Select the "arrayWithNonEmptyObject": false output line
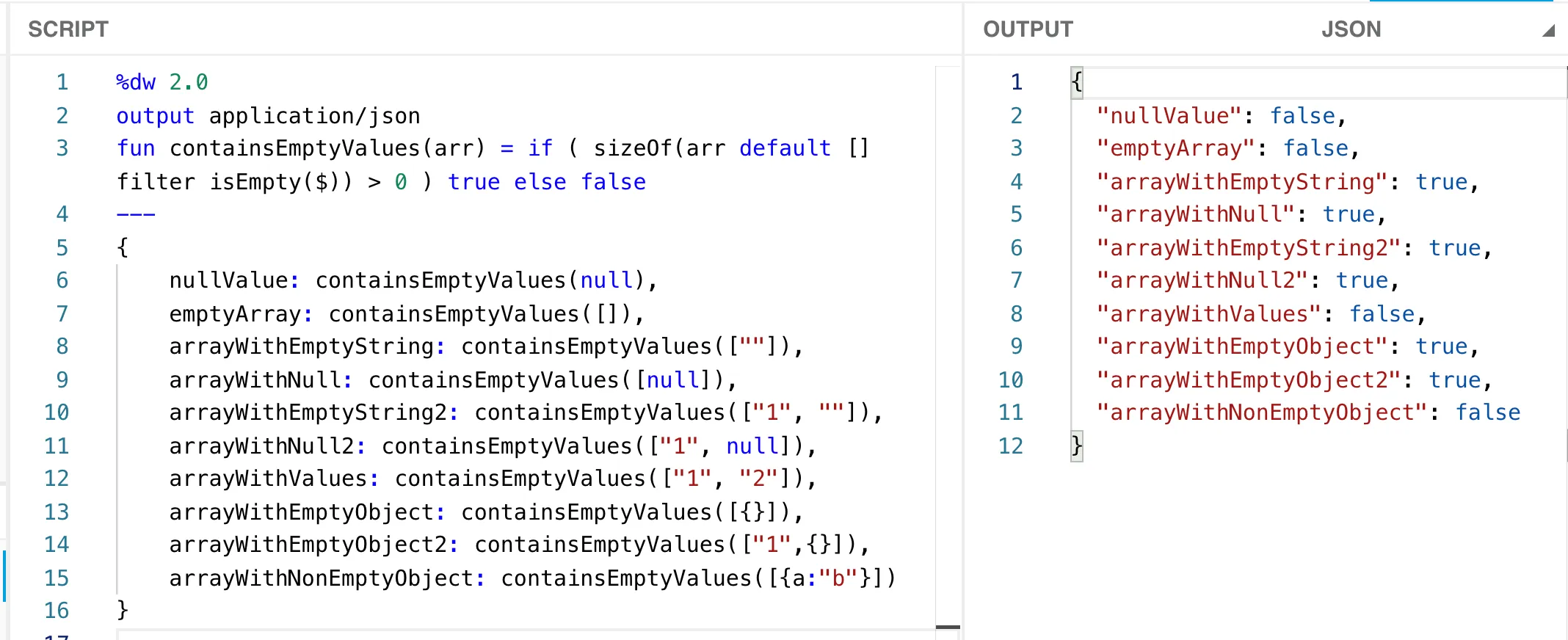The image size is (1568, 640). (1308, 412)
